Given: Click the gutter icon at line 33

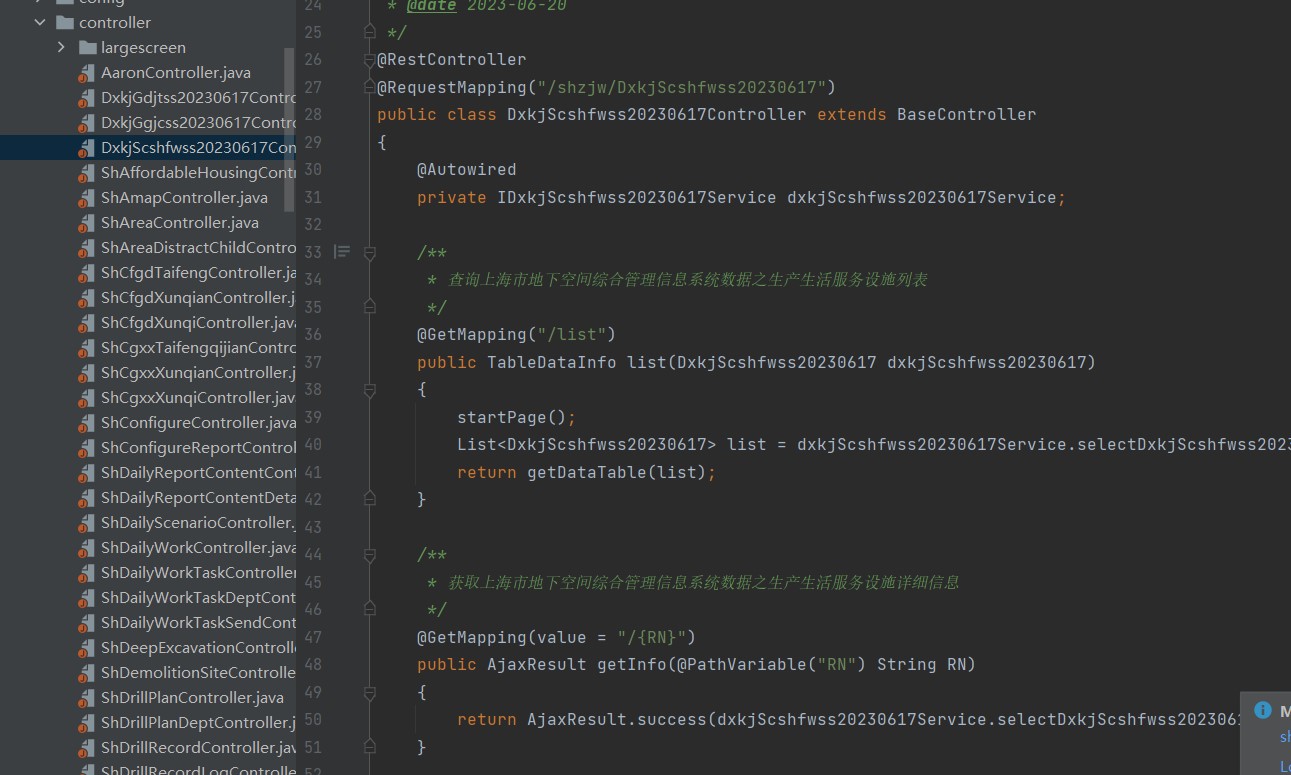Looking at the screenshot, I should pos(342,252).
